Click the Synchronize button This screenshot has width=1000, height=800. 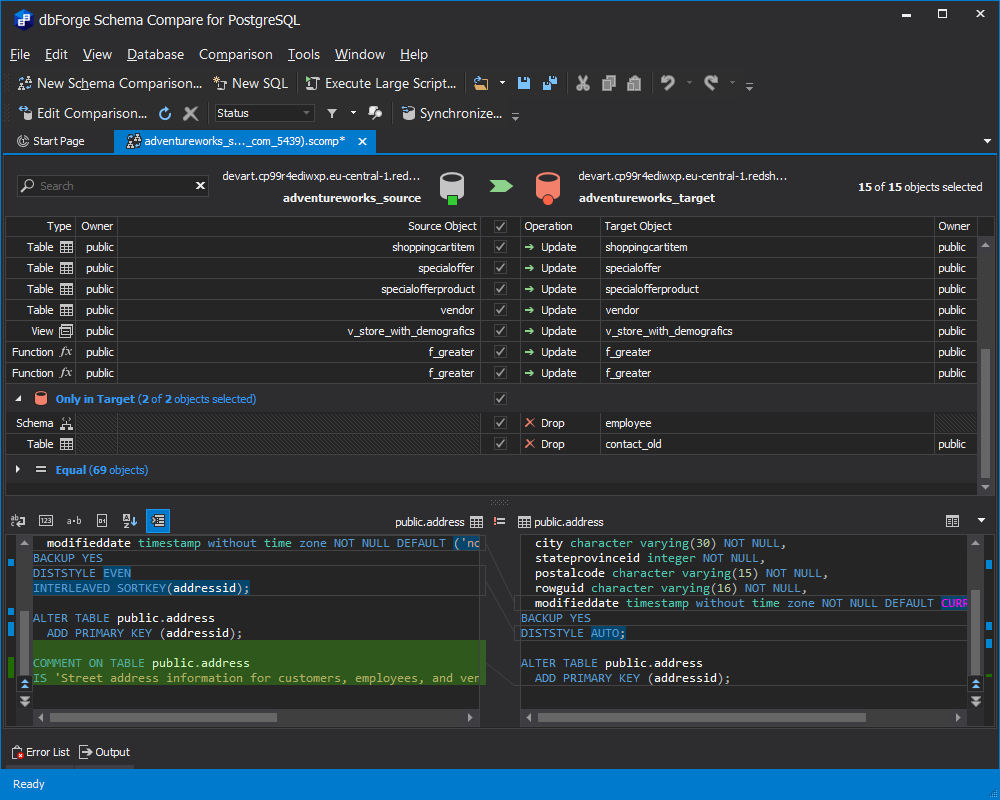coord(452,114)
